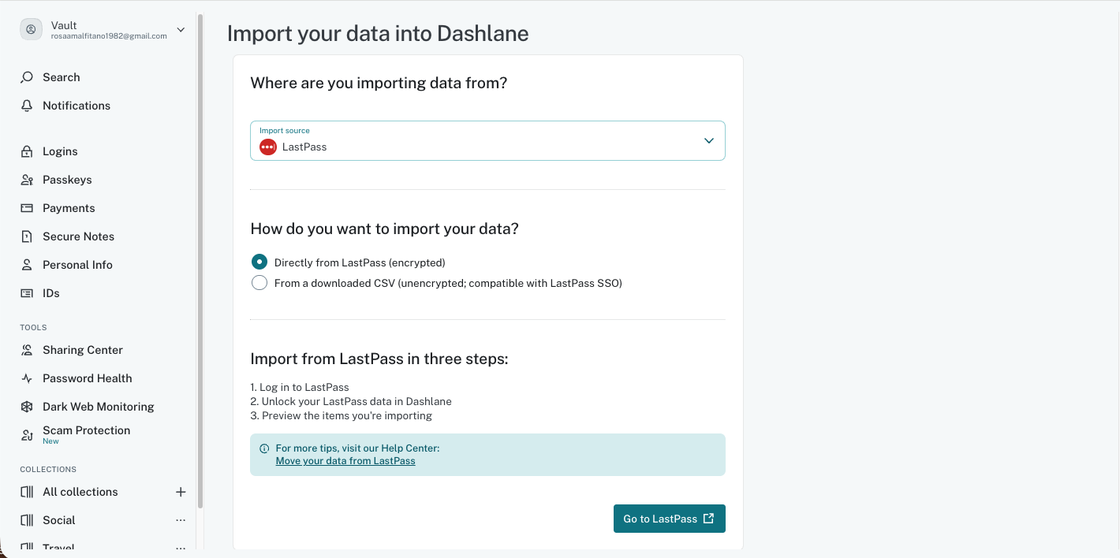Click the Scam Protection icon
Image resolution: width=1120 pixels, height=558 pixels.
(x=27, y=434)
